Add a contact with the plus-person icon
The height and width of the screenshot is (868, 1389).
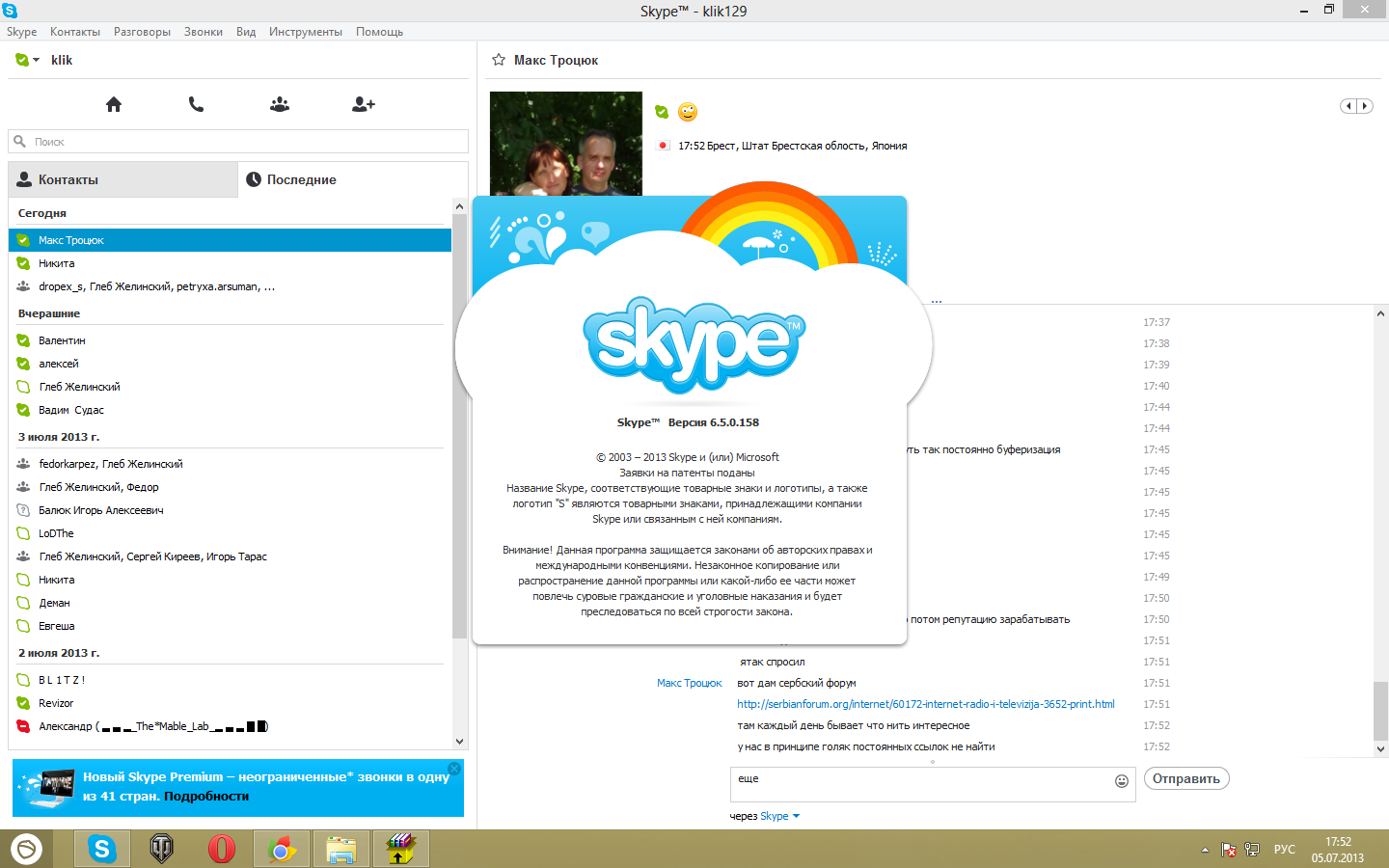[364, 104]
